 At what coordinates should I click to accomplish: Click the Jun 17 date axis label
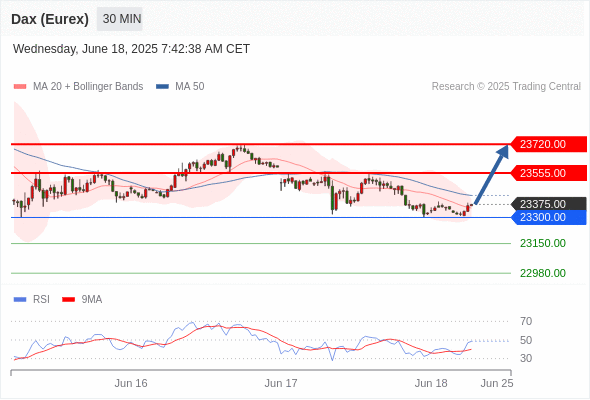tap(281, 383)
